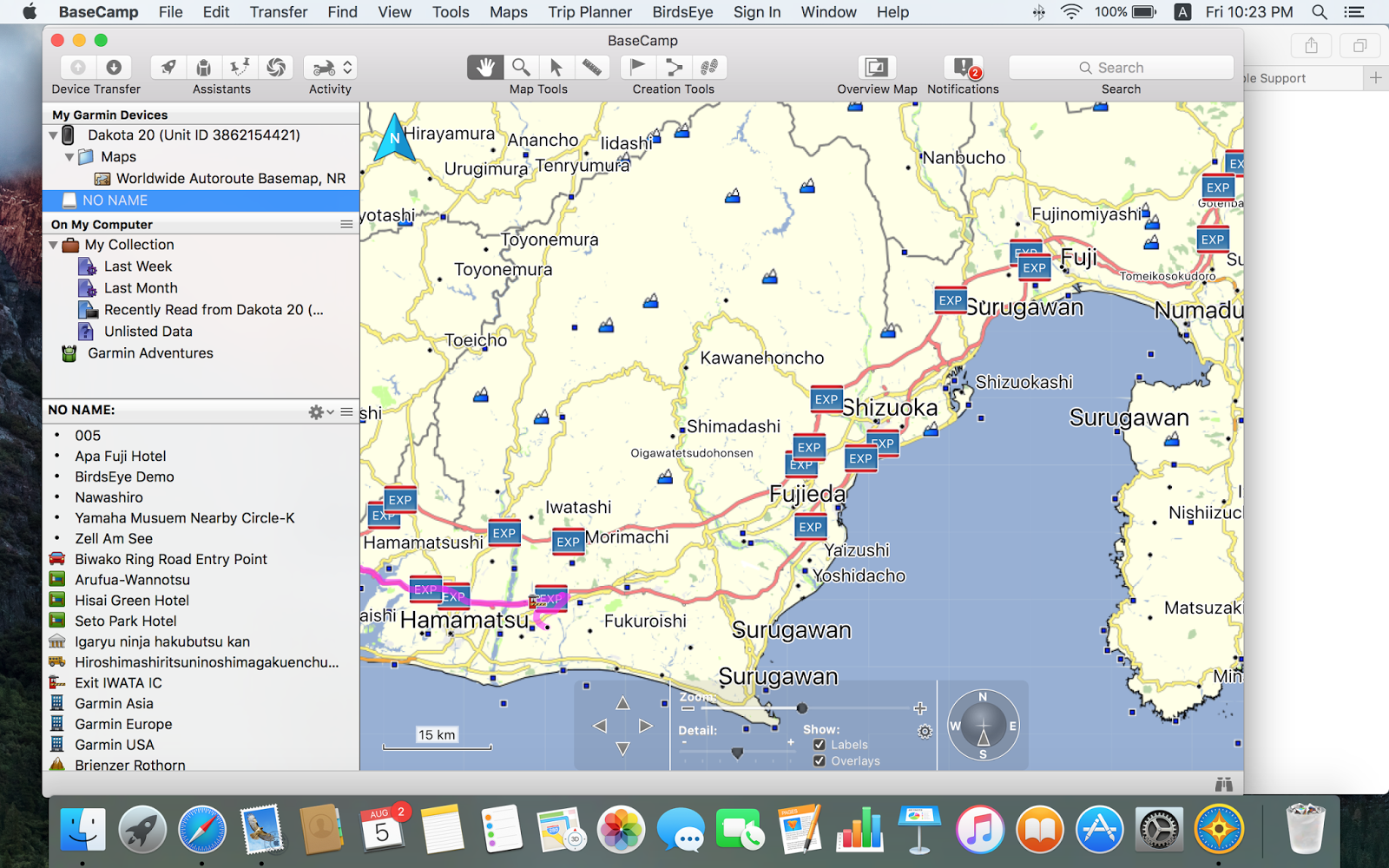Adjust the Zoom slider handle
This screenshot has height=868, width=1389.
click(801, 708)
